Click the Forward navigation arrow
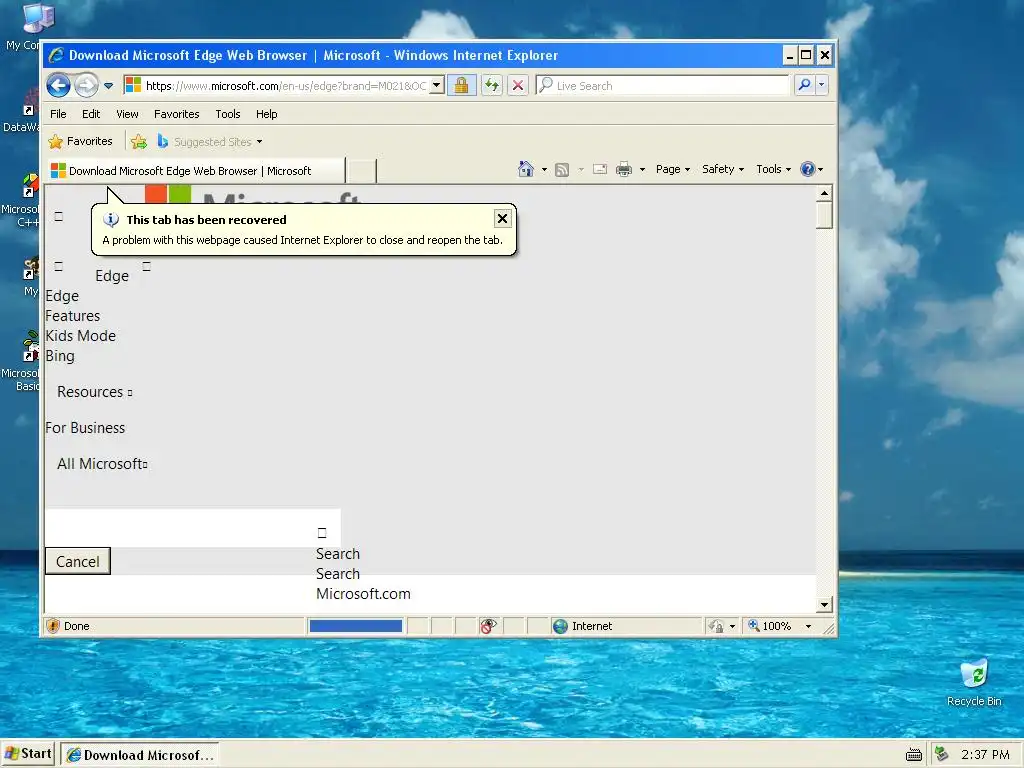 pos(86,86)
